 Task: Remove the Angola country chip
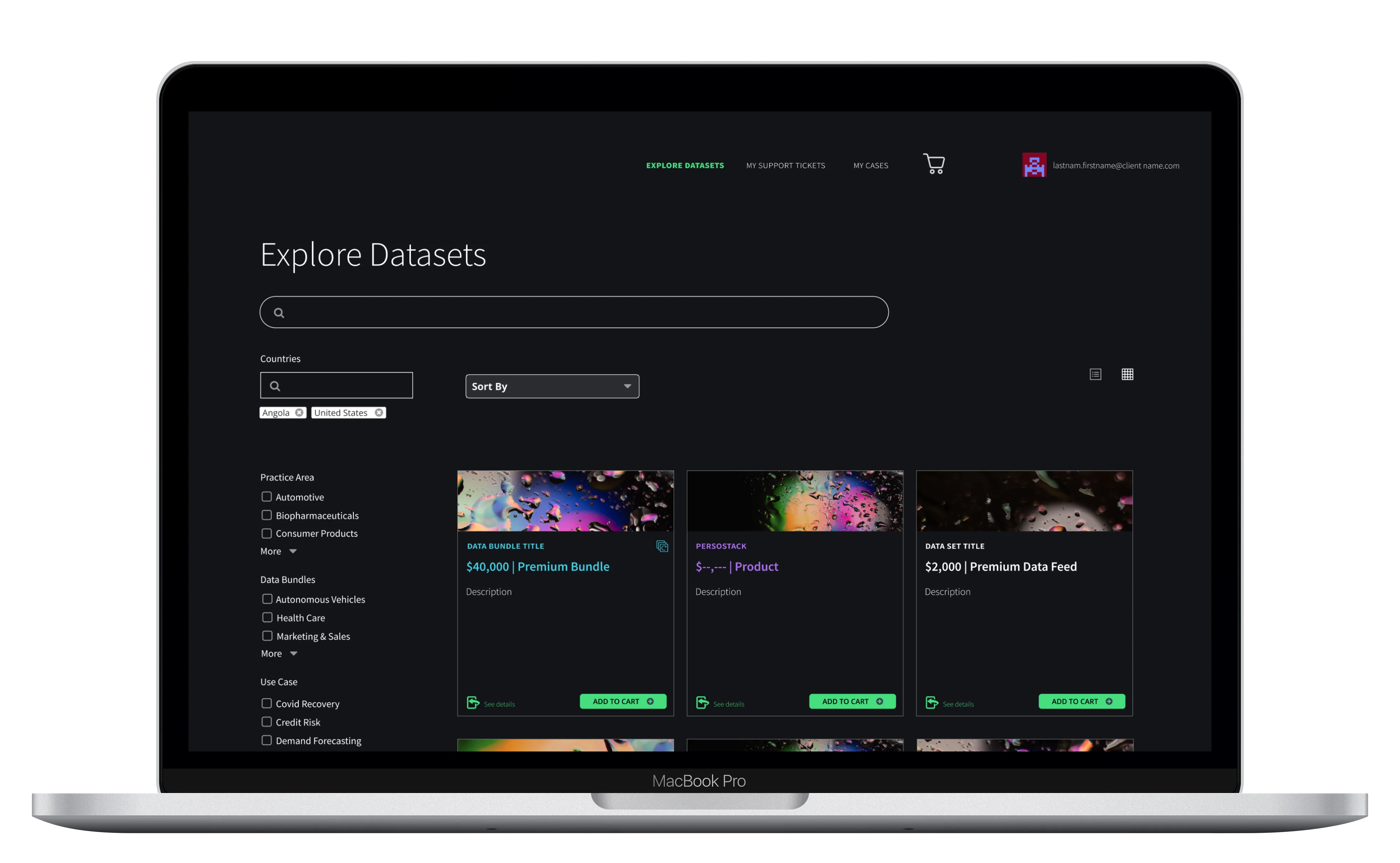(299, 412)
